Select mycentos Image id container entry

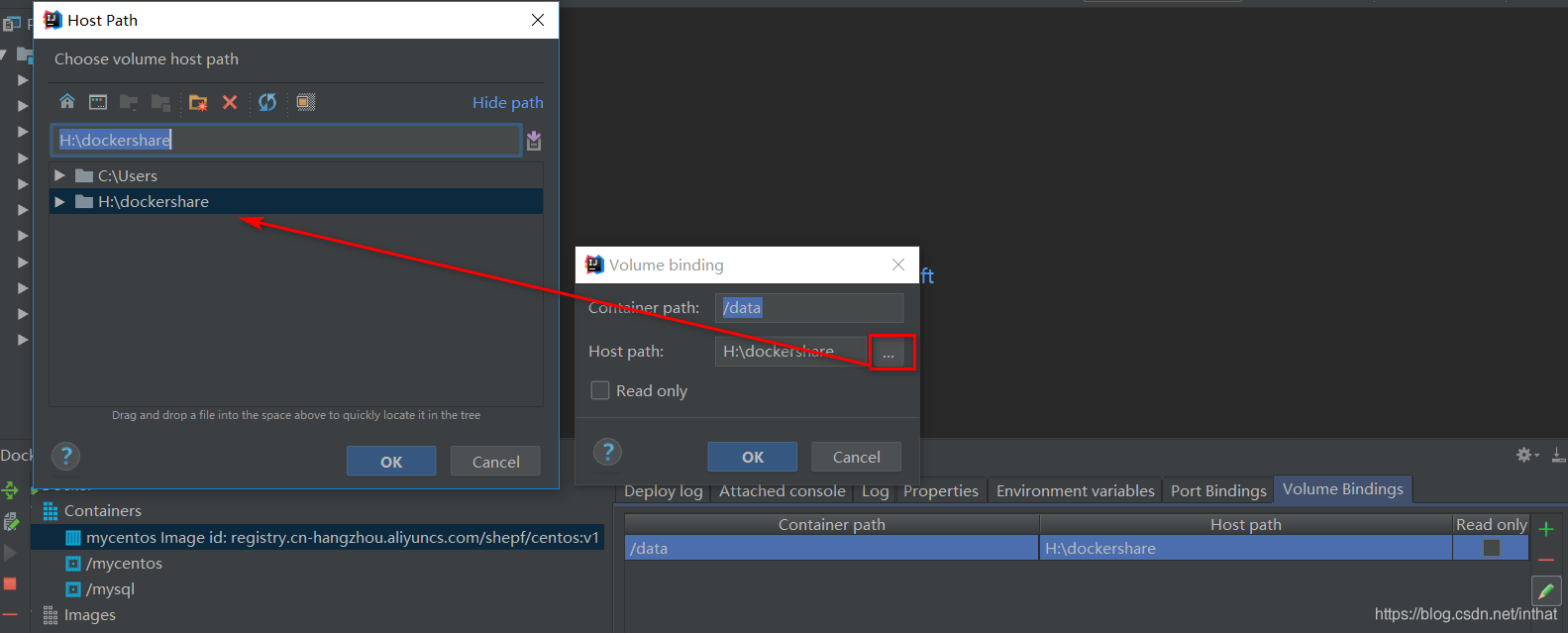point(343,537)
